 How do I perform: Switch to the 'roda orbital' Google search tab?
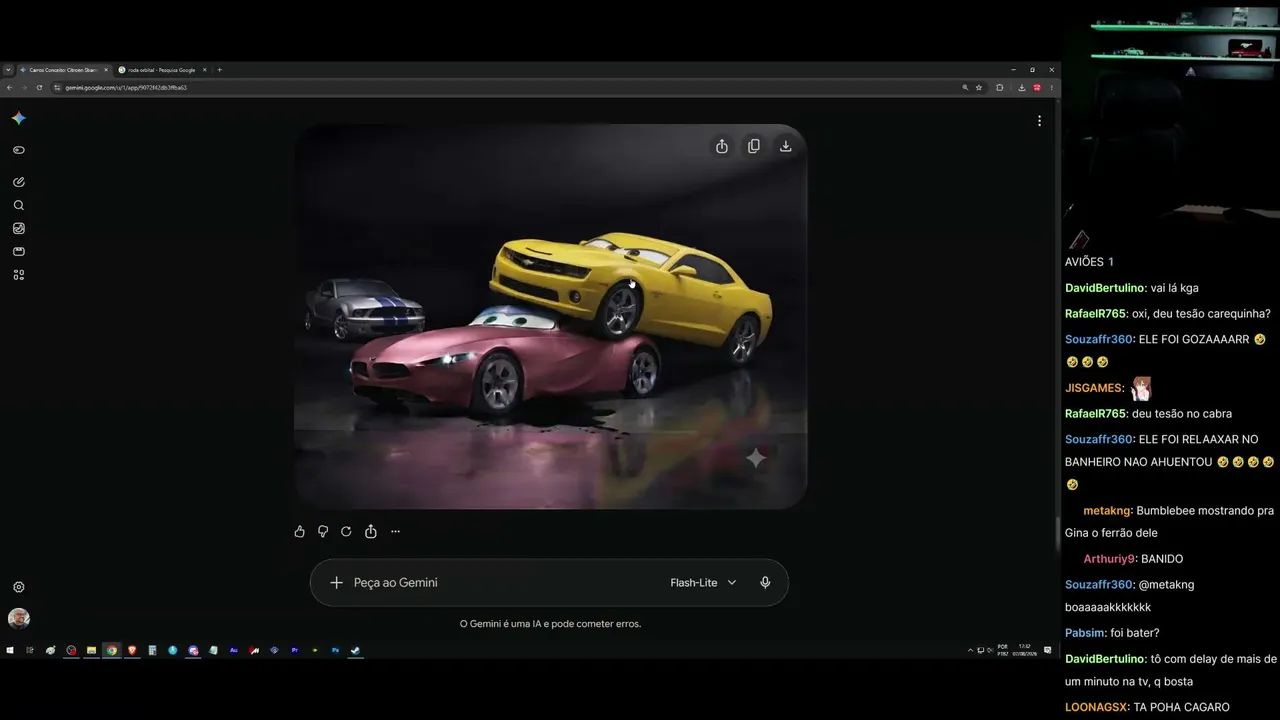pyautogui.click(x=162, y=70)
